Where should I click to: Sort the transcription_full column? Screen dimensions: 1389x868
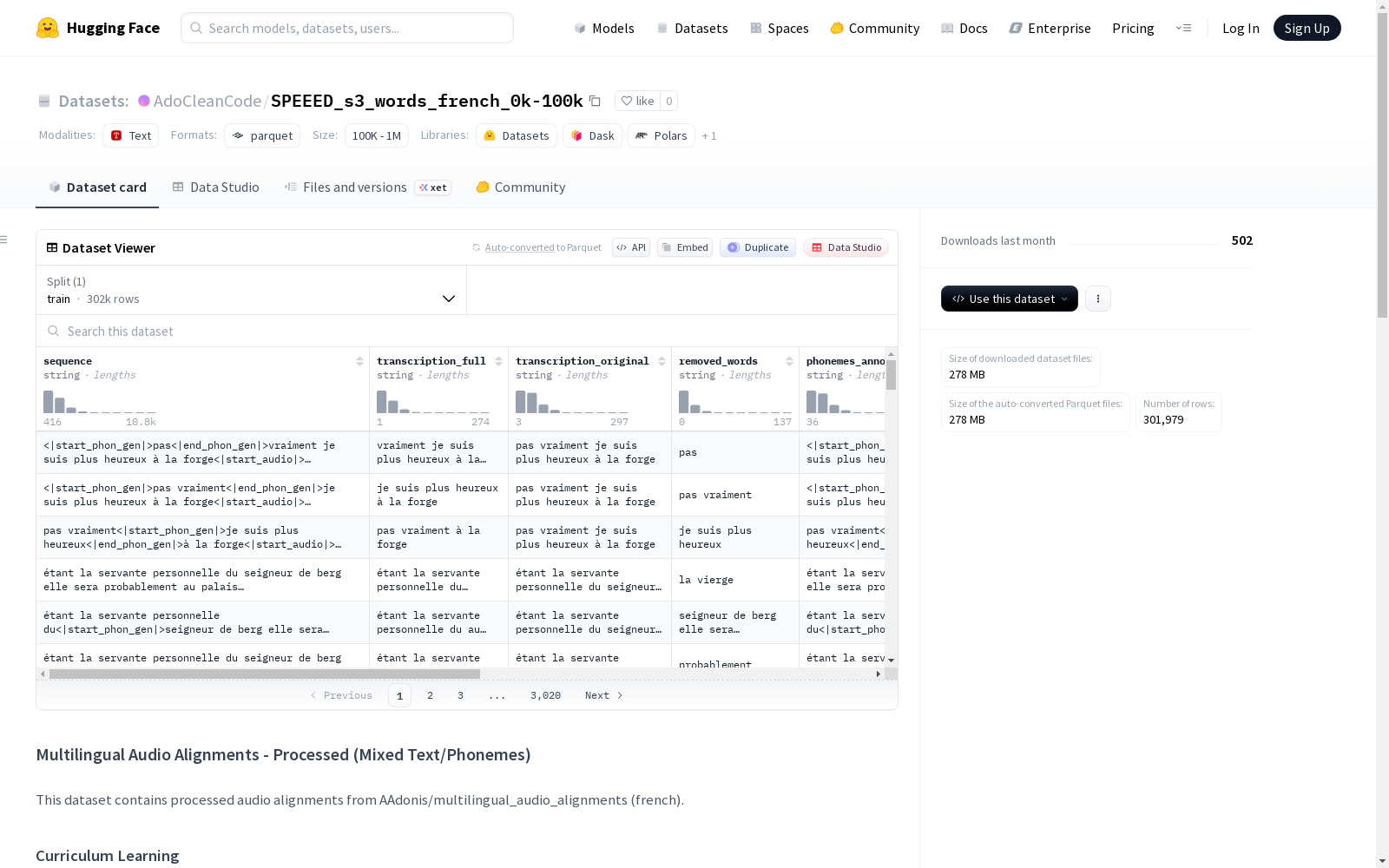[498, 361]
